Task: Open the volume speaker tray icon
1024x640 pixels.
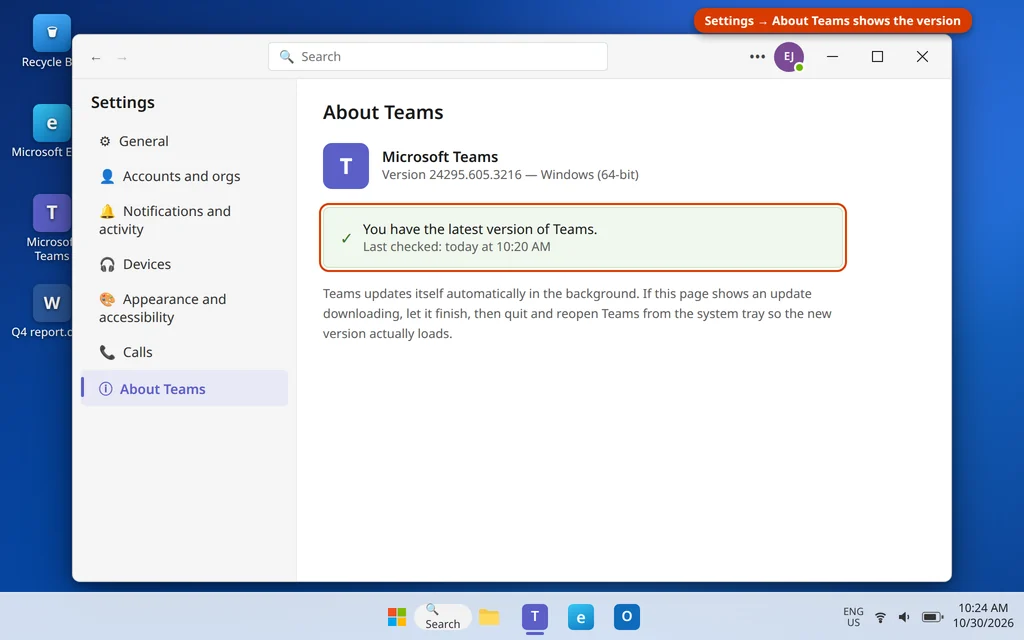Action: coord(904,617)
